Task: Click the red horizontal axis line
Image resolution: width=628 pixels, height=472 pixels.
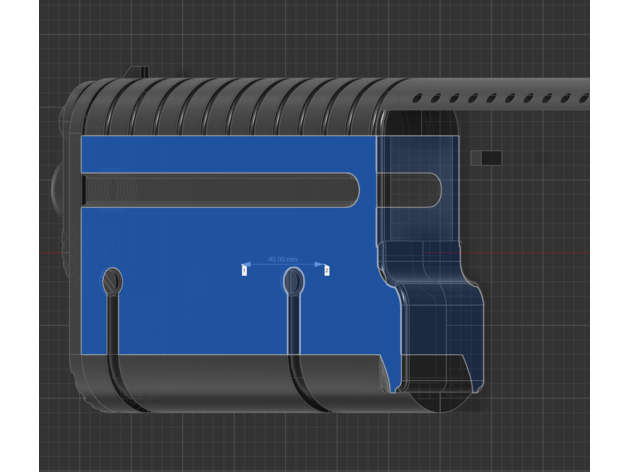Action: (x=550, y=251)
